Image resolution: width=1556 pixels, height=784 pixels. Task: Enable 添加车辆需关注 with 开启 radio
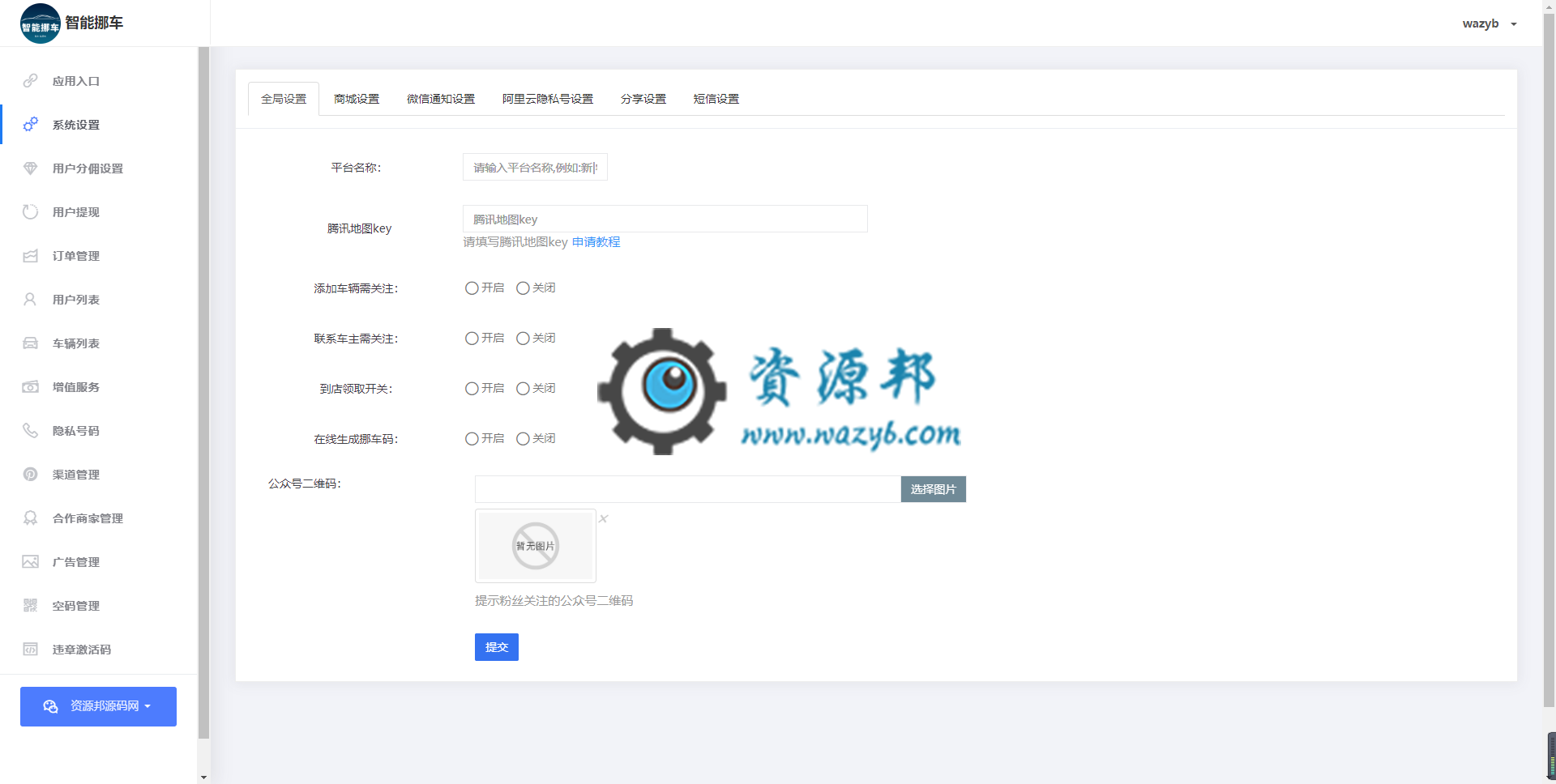pos(472,288)
